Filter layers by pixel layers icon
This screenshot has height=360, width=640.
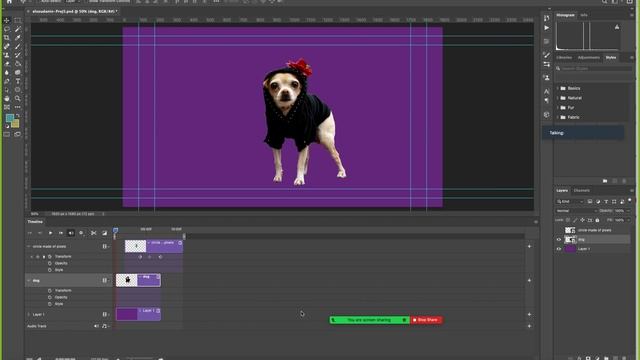point(590,202)
